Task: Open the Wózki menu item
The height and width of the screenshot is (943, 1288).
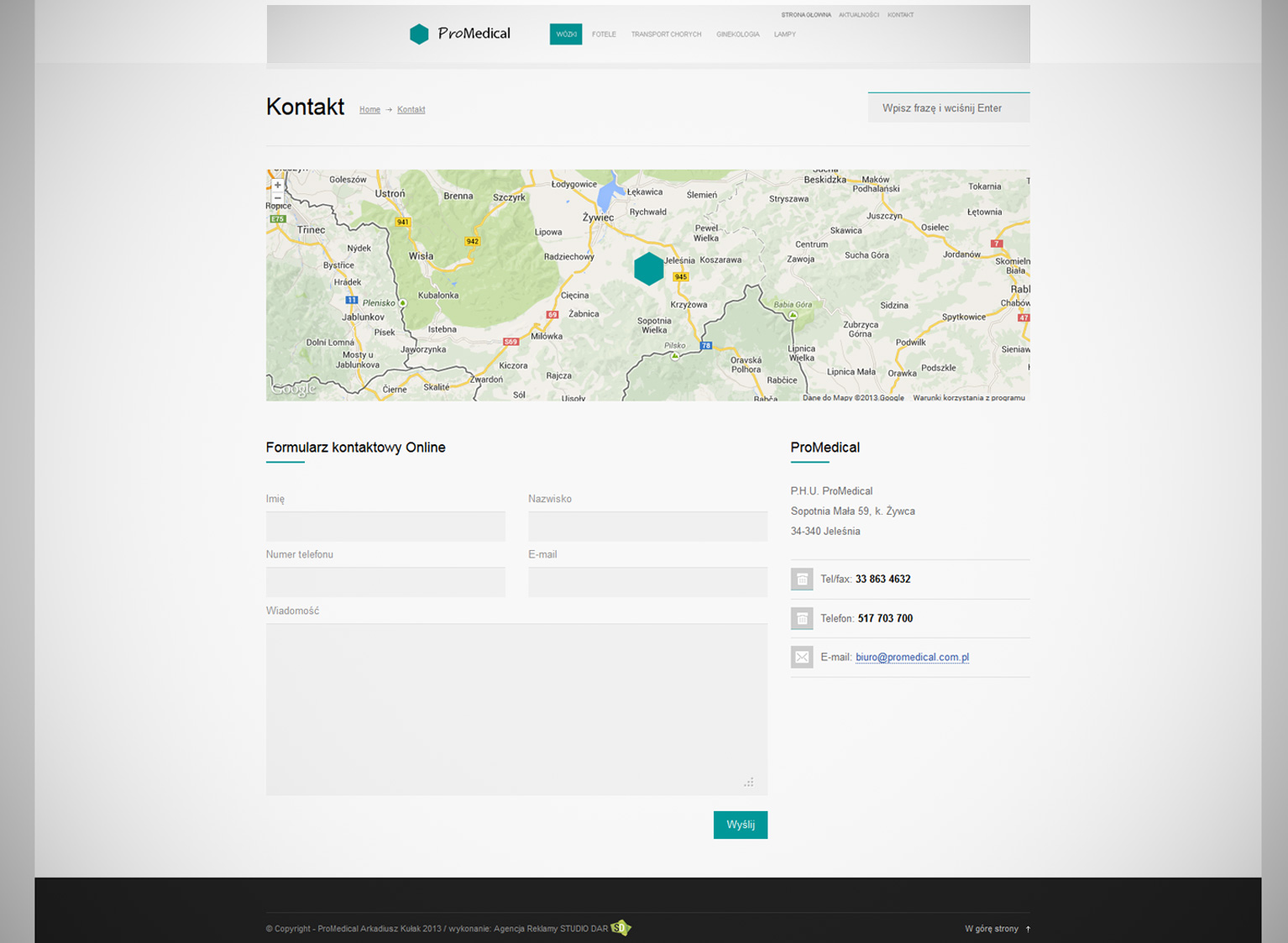Action: coord(566,34)
